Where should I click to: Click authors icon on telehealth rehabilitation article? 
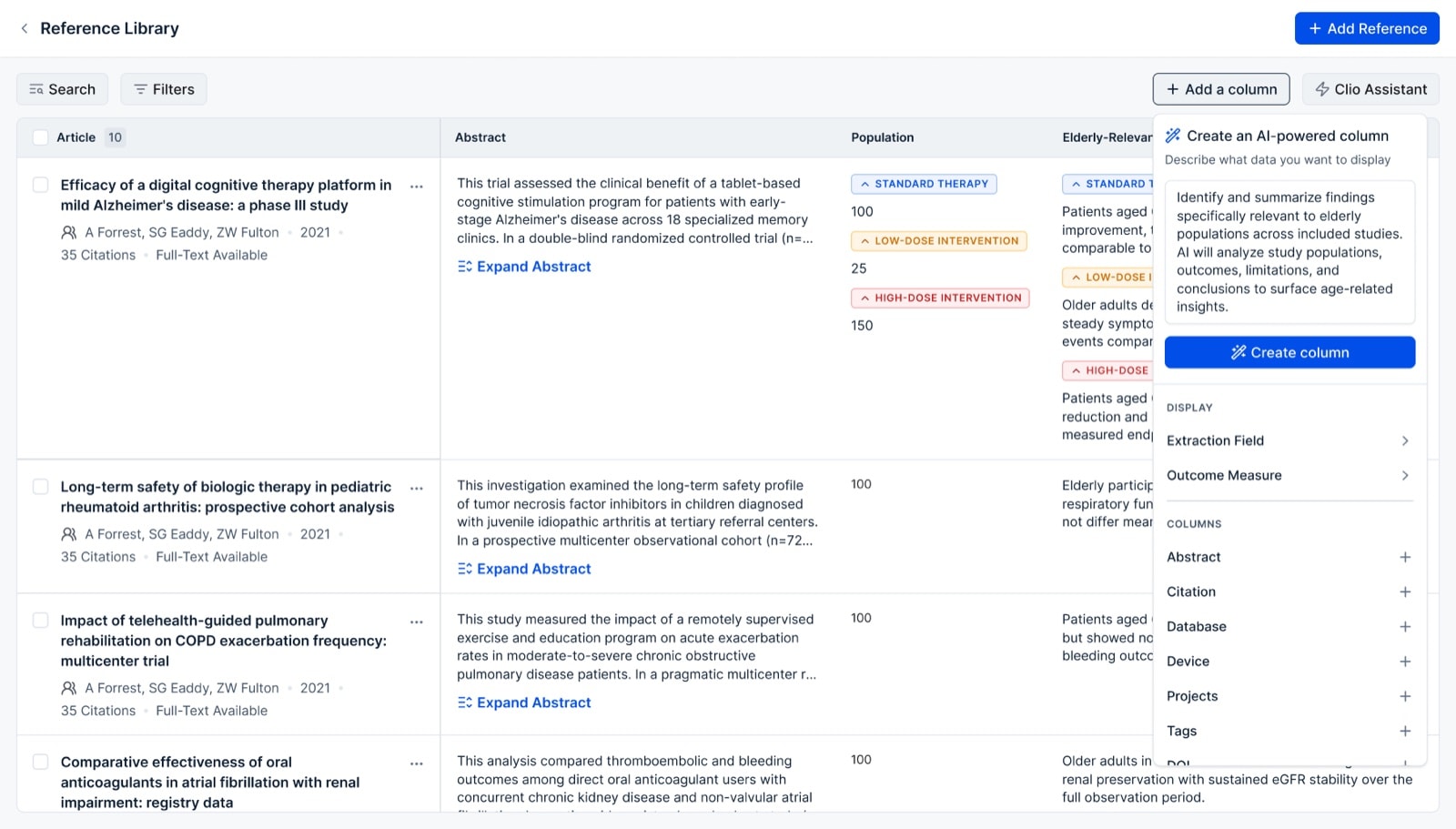point(68,688)
